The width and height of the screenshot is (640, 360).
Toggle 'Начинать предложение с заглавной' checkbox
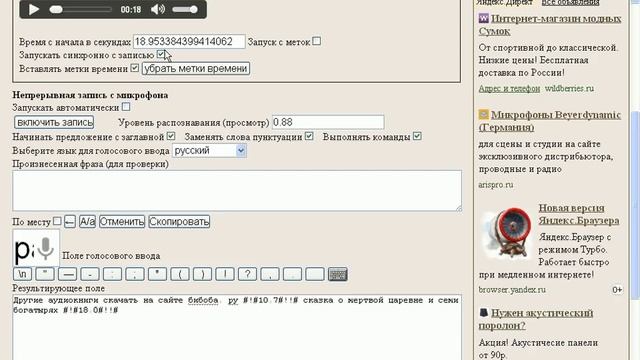click(x=171, y=136)
